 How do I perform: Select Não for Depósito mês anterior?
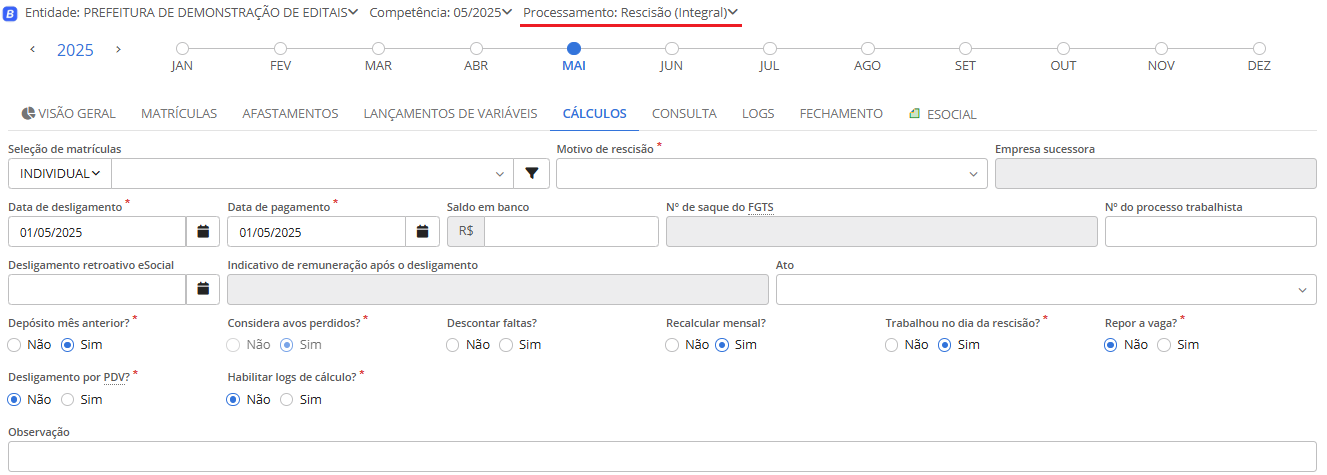click(x=15, y=345)
